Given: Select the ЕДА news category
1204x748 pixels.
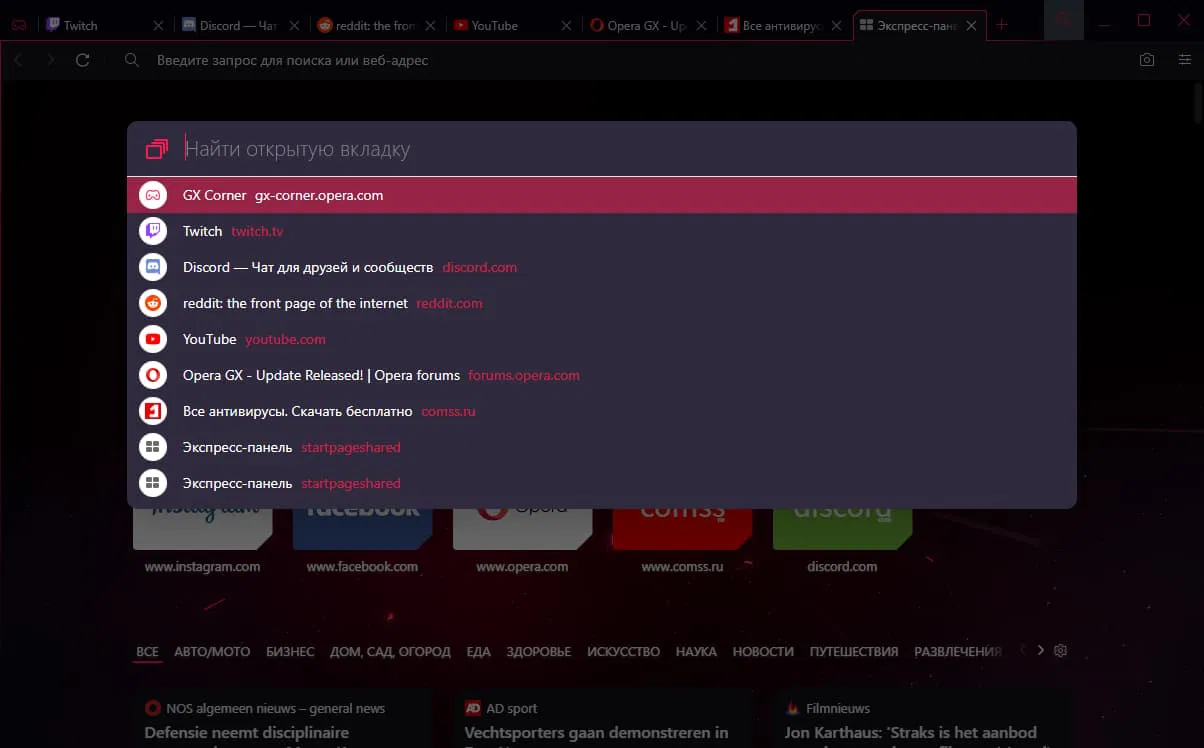Looking at the screenshot, I should (479, 651).
